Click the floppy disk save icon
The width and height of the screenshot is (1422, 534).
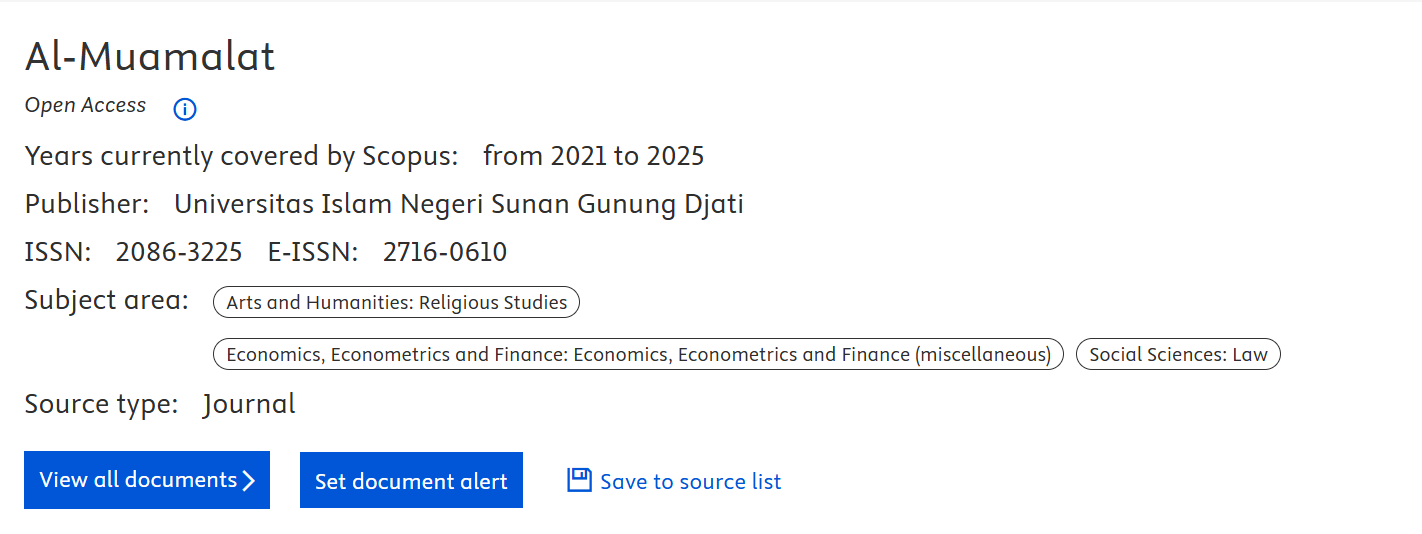click(579, 481)
